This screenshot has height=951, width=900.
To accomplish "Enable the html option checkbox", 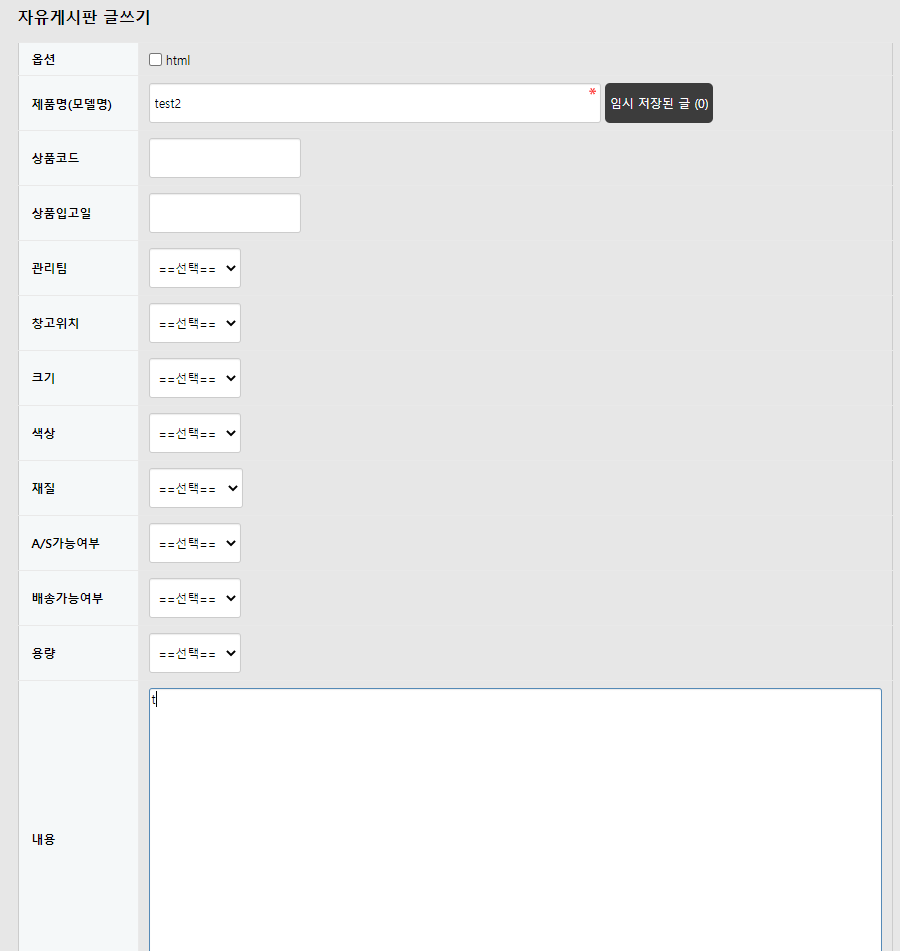I will click(x=155, y=60).
